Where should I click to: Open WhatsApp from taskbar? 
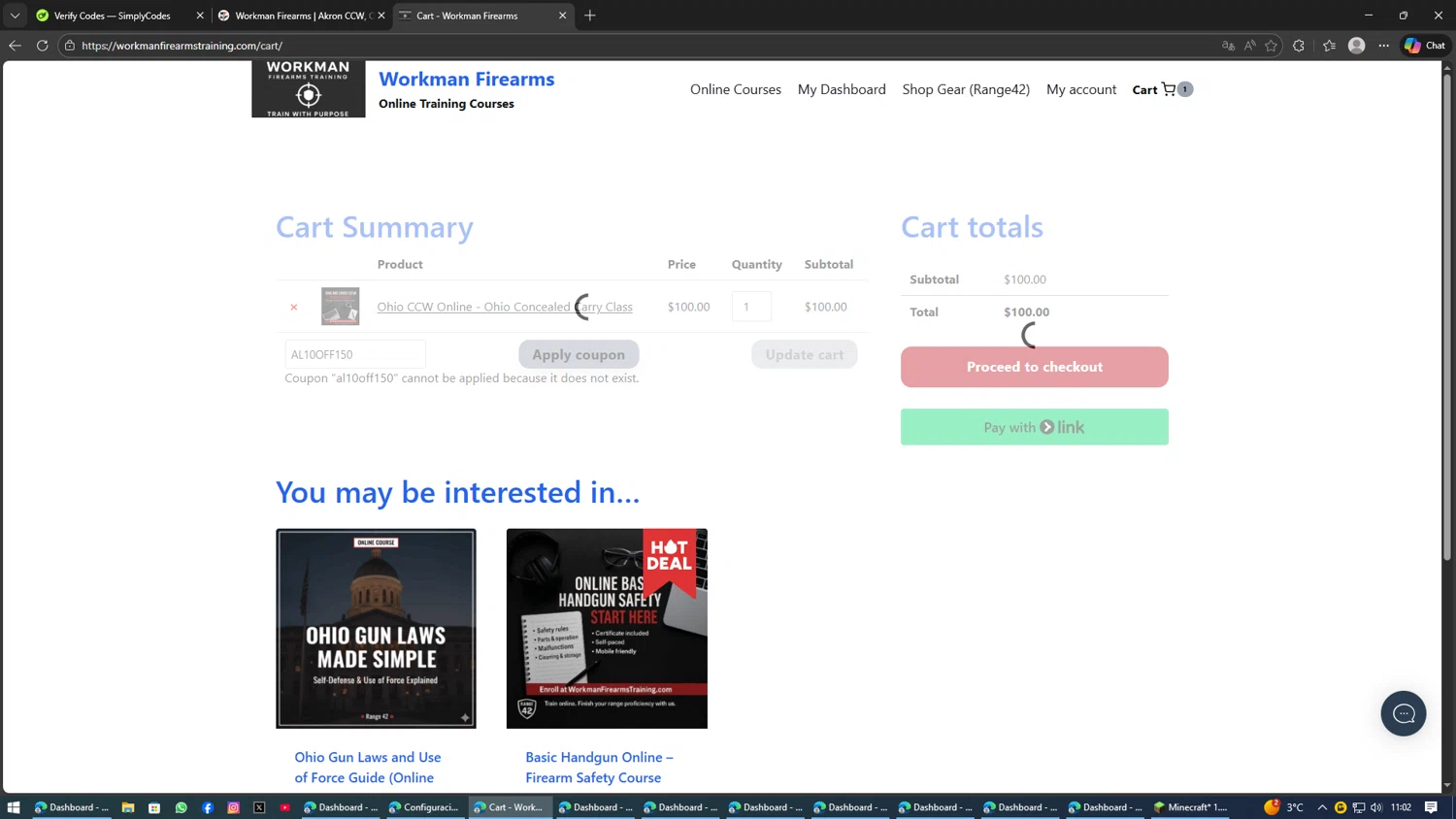point(181,807)
